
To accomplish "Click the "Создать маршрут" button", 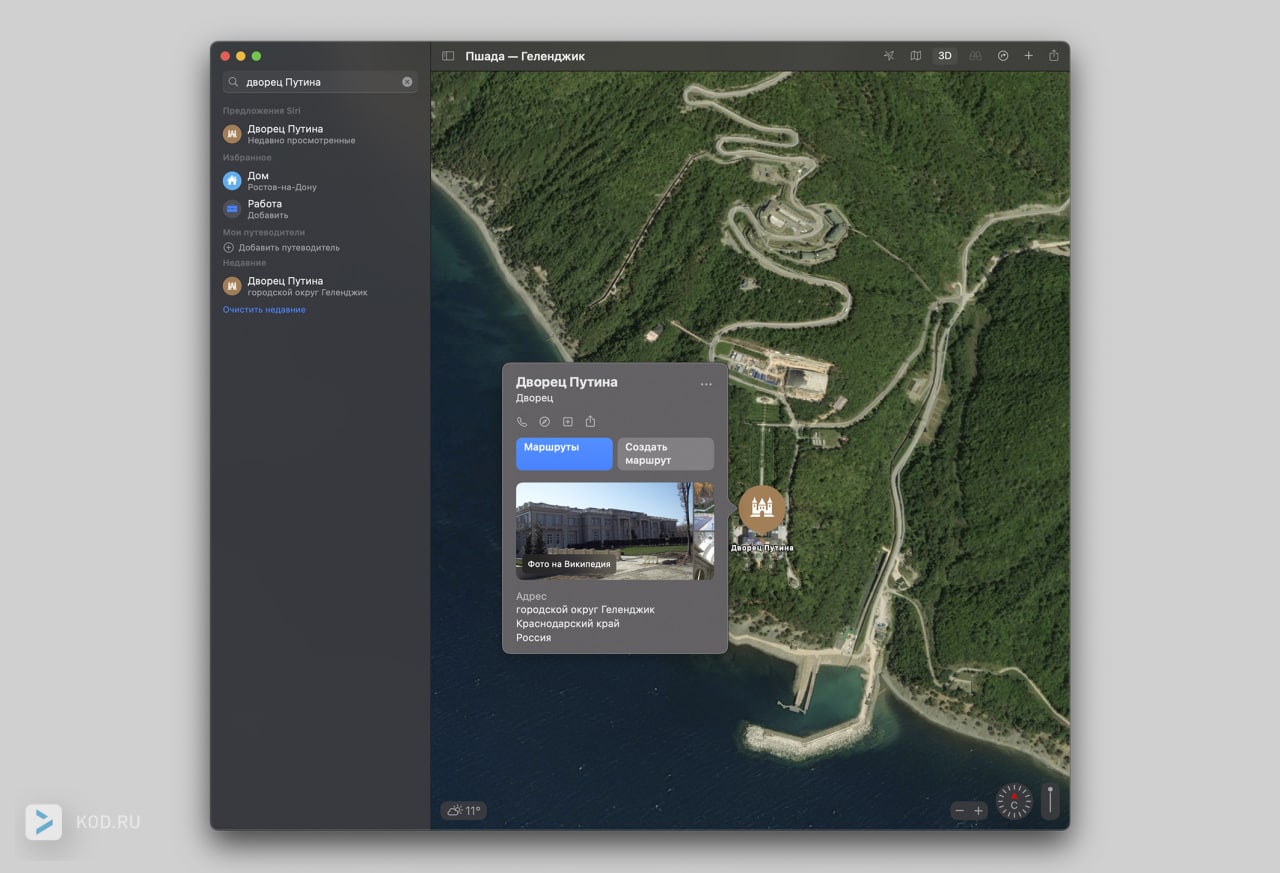I will point(665,454).
